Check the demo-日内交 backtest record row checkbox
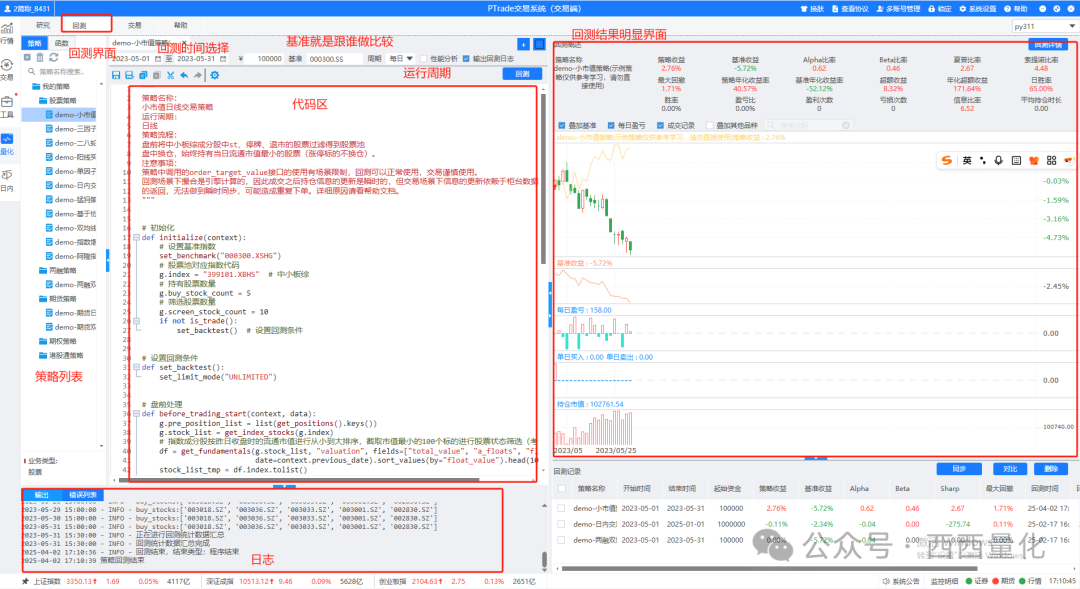This screenshot has height=589, width=1080. [561, 524]
